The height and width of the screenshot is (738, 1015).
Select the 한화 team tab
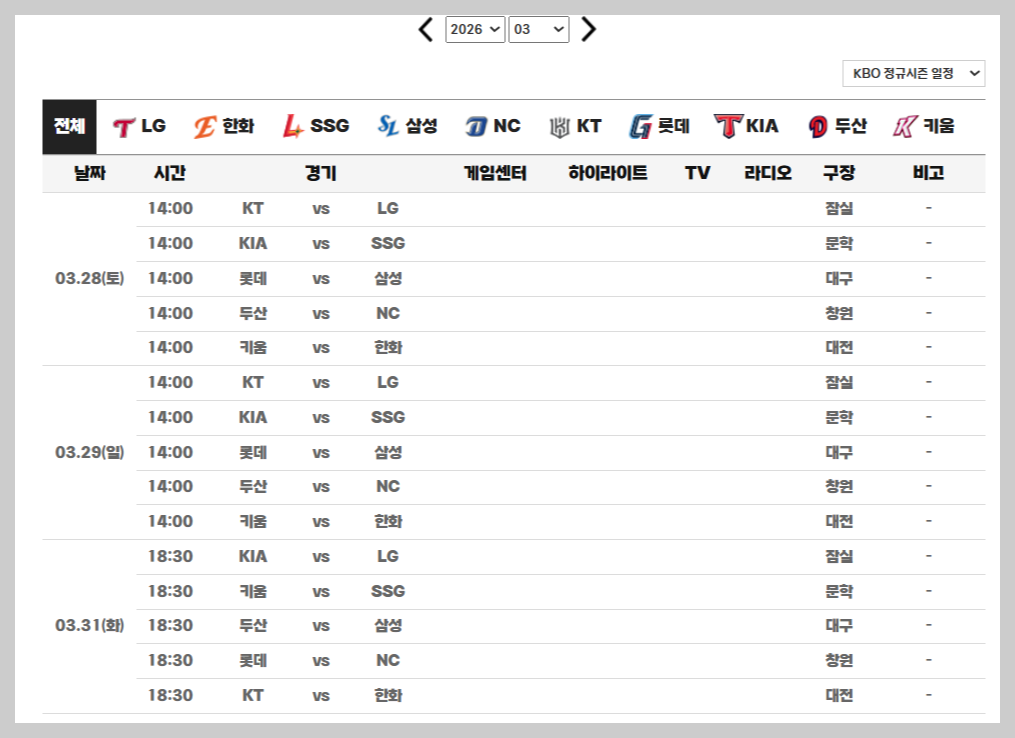point(224,126)
